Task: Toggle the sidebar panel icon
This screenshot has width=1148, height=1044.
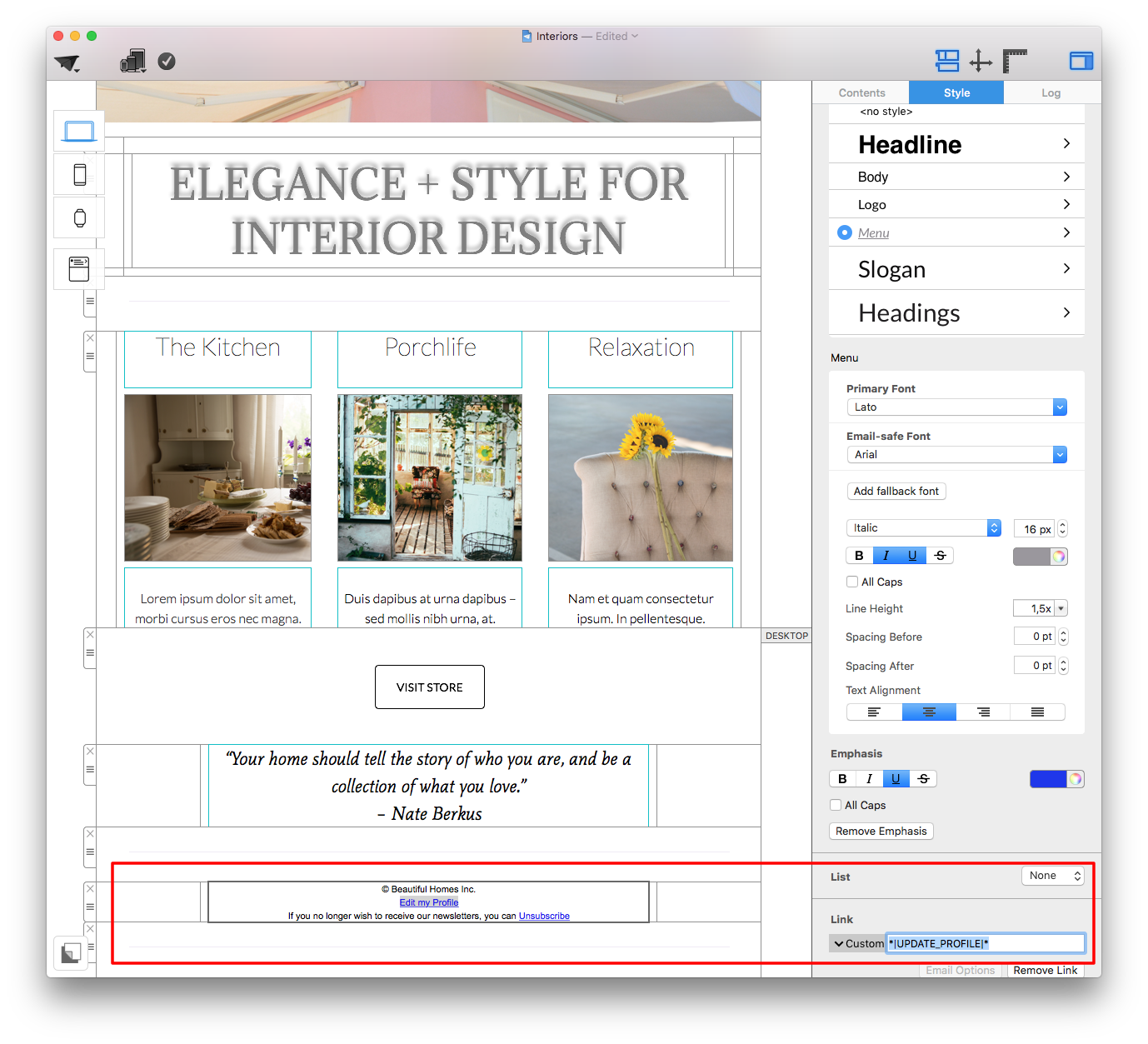Action: pyautogui.click(x=1081, y=61)
